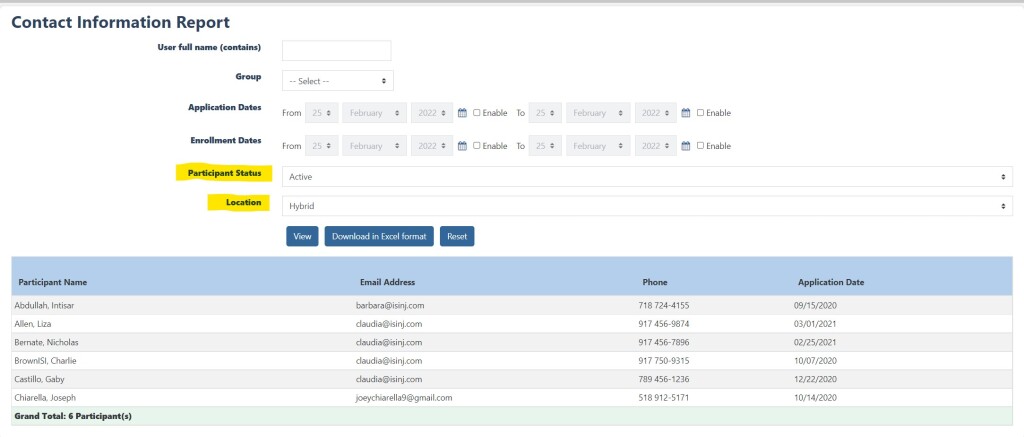Expand the Participant Status dropdown showing Active
This screenshot has height=437, width=1024.
[x=647, y=177]
